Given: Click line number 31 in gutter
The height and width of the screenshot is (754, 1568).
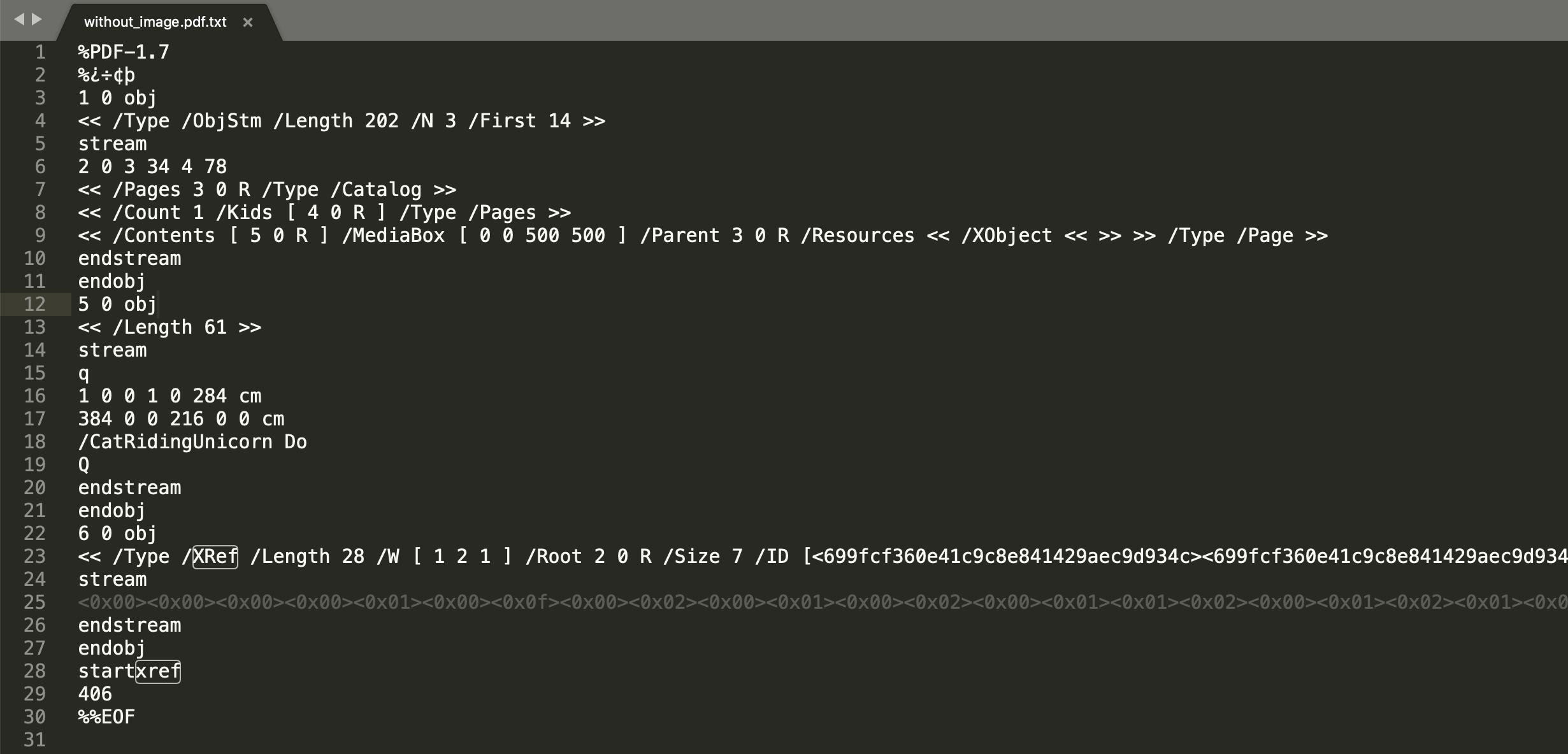Looking at the screenshot, I should pos(34,740).
